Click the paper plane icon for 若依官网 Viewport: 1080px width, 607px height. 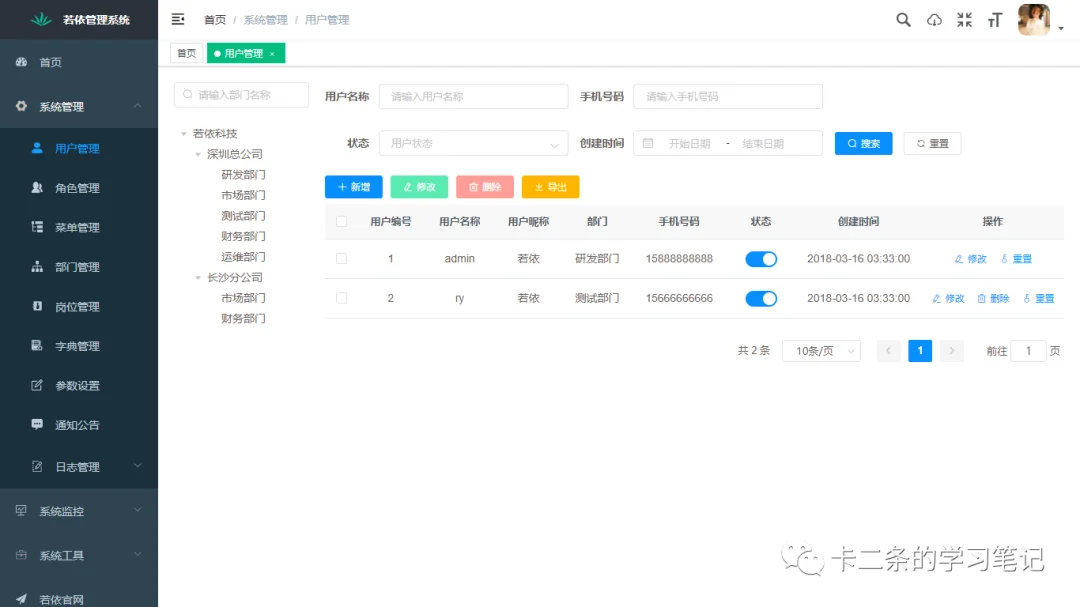click(21, 599)
